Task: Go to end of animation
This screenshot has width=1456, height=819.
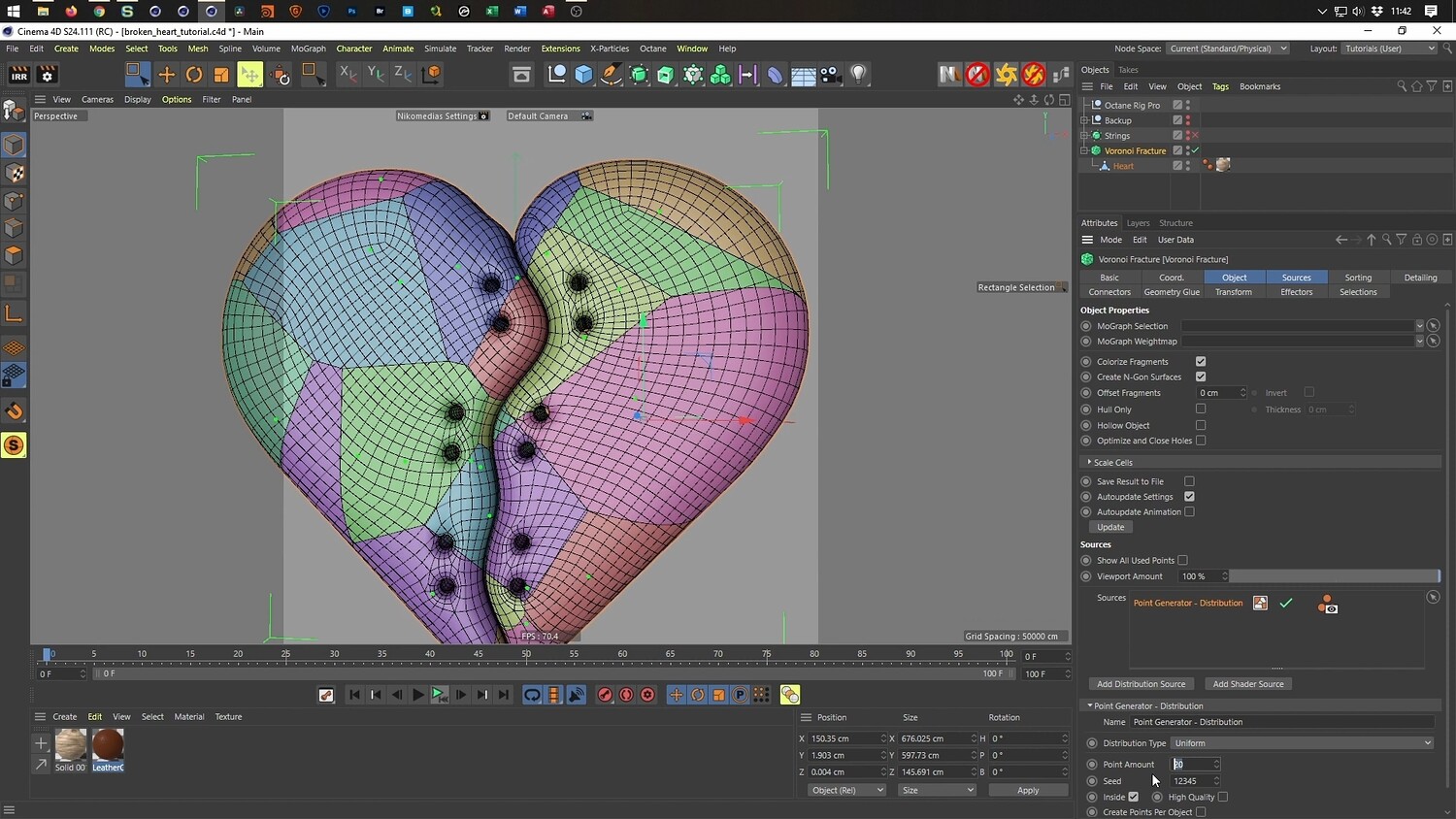Action: 503,695
